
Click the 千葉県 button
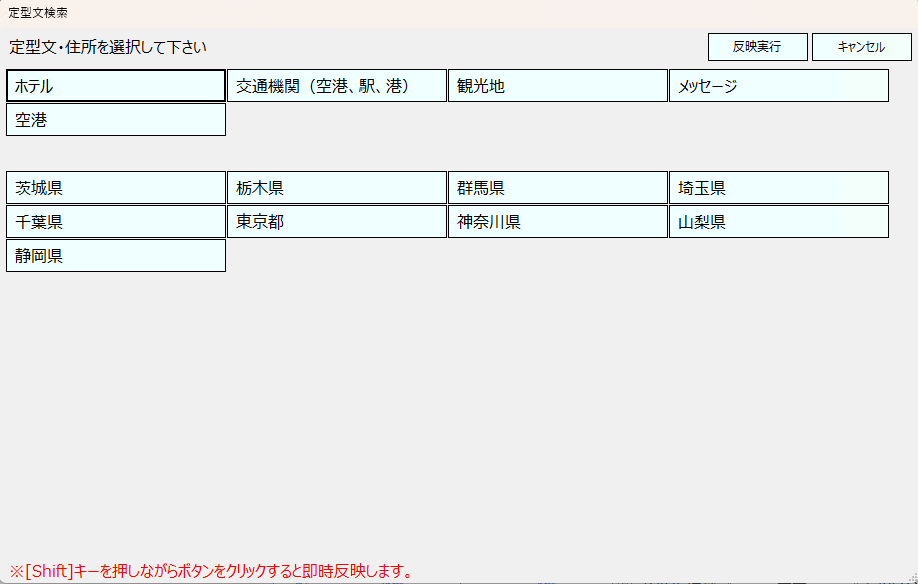point(115,221)
